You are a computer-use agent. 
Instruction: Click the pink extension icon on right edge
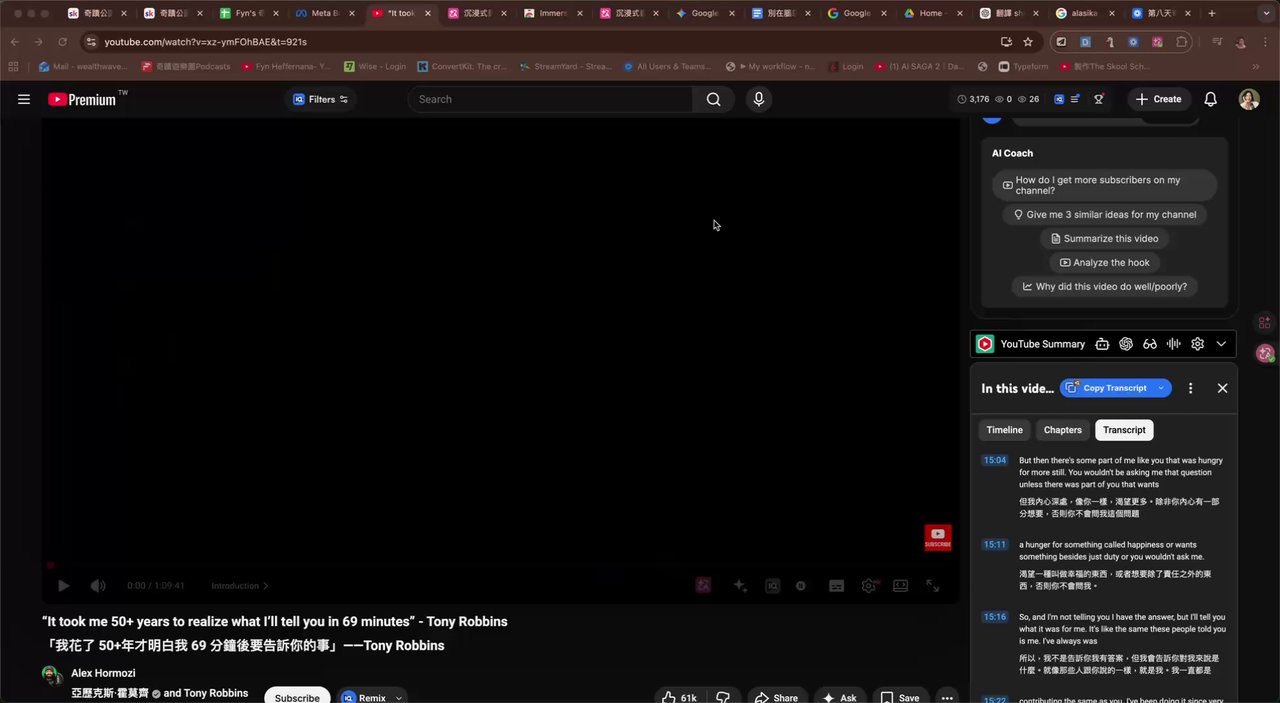click(1265, 353)
